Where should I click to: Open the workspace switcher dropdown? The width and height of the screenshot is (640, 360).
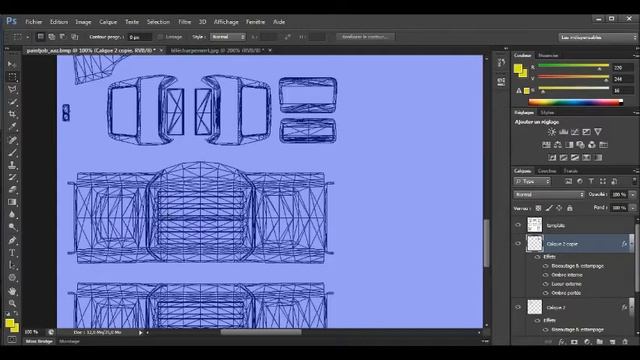point(598,37)
